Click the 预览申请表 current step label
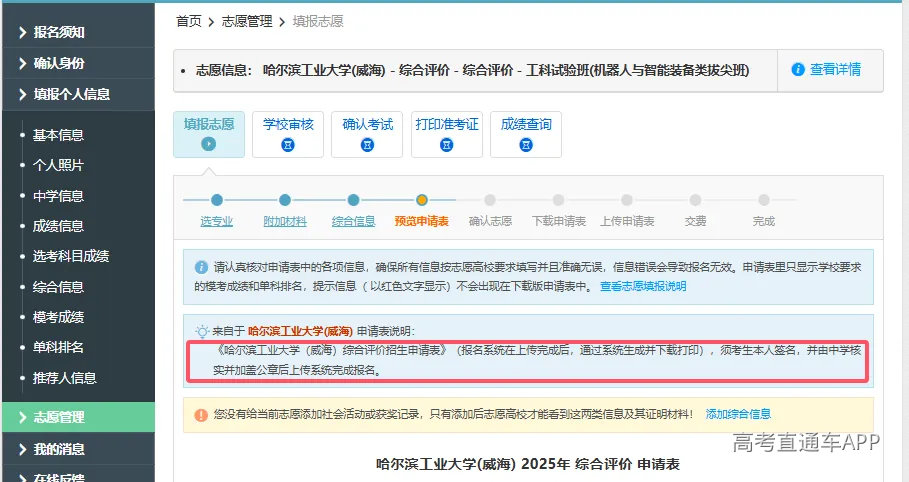The width and height of the screenshot is (909, 482). (421, 222)
